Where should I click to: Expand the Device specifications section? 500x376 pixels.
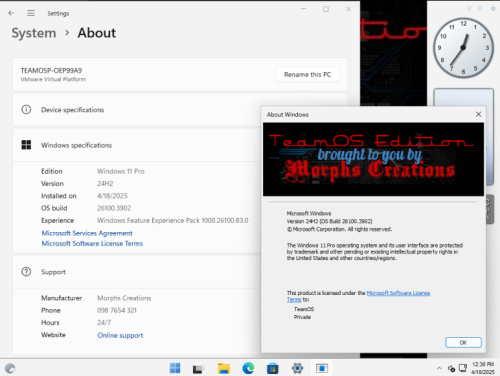click(137, 110)
